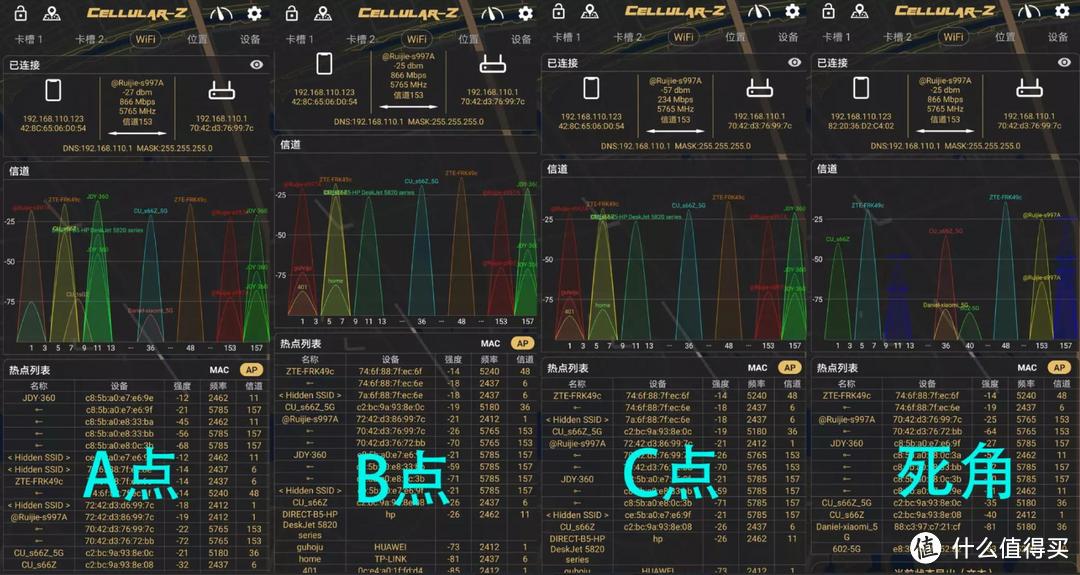The height and width of the screenshot is (575, 1080).
Task: Sort by 频率 column in second screenshot
Action: click(x=490, y=359)
